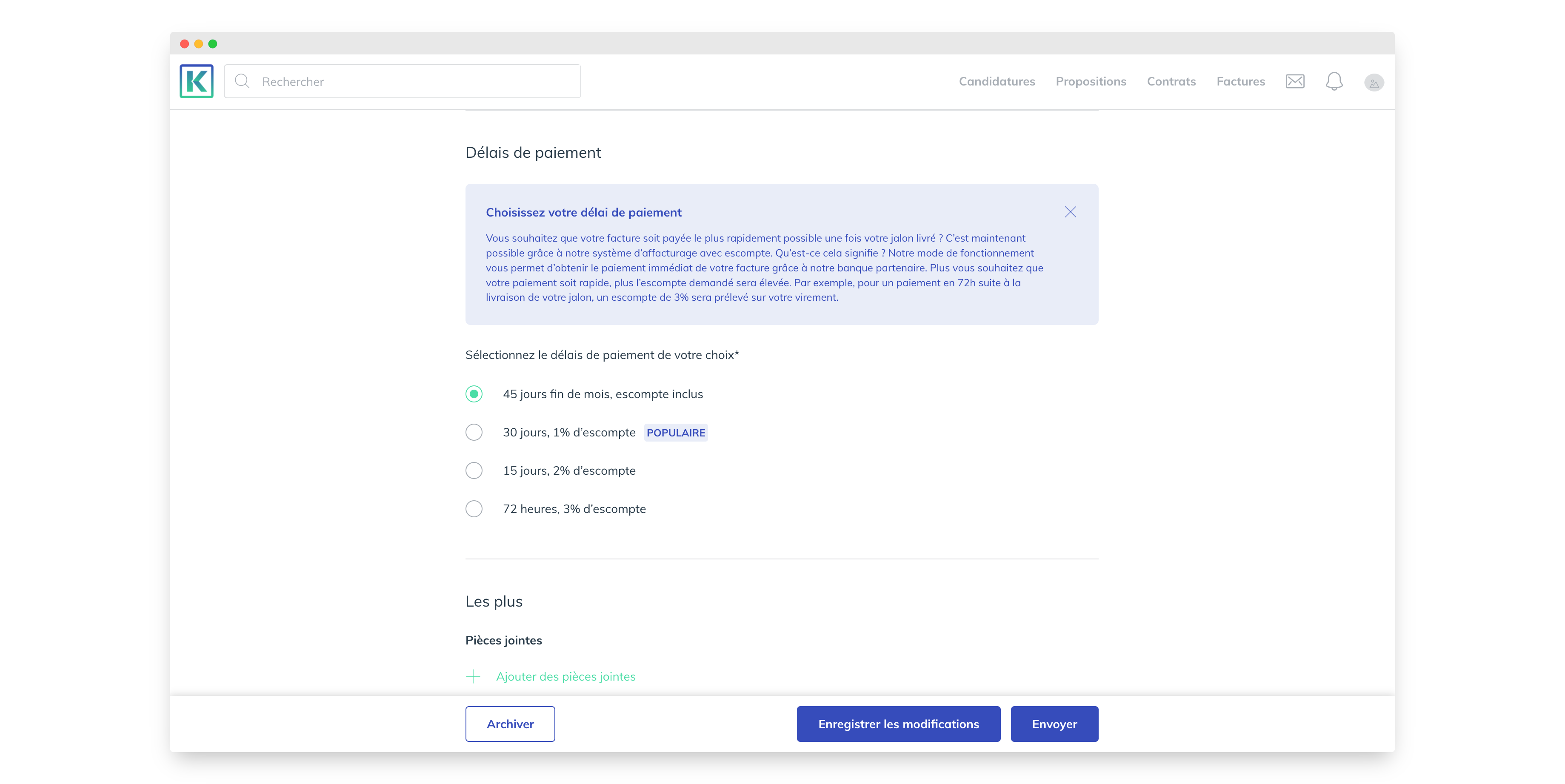
Task: Go to Candidatures menu
Action: (997, 81)
